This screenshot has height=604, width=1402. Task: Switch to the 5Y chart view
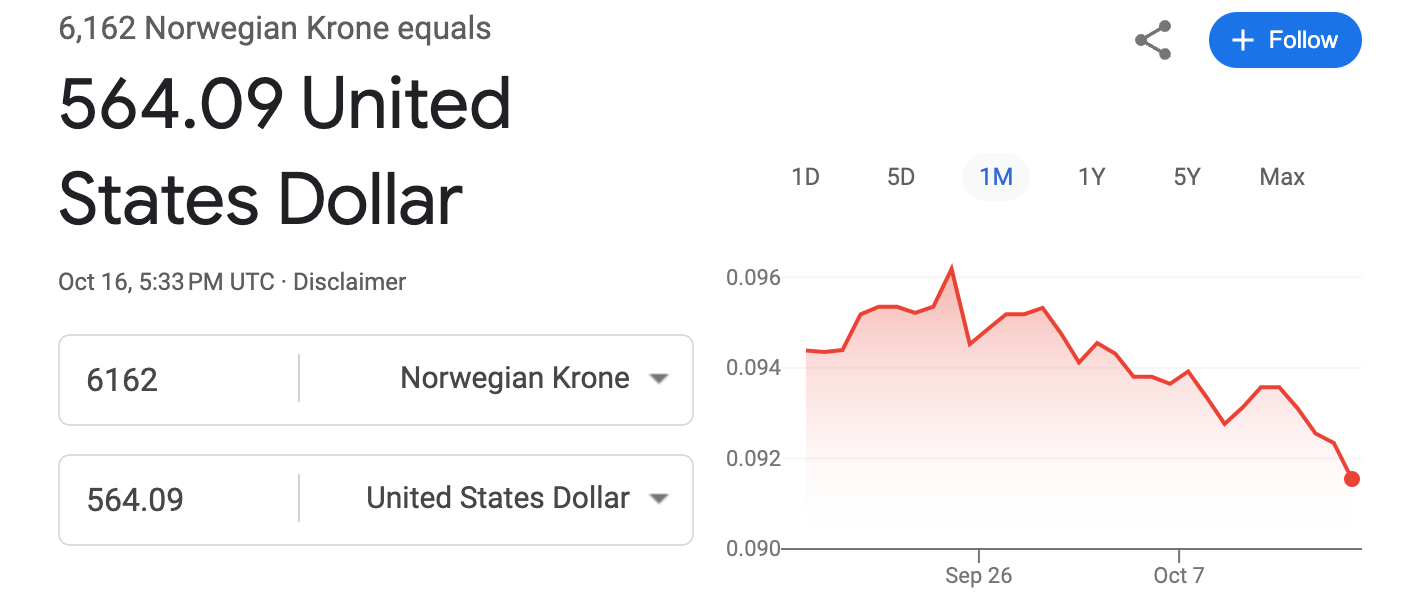(x=1187, y=177)
